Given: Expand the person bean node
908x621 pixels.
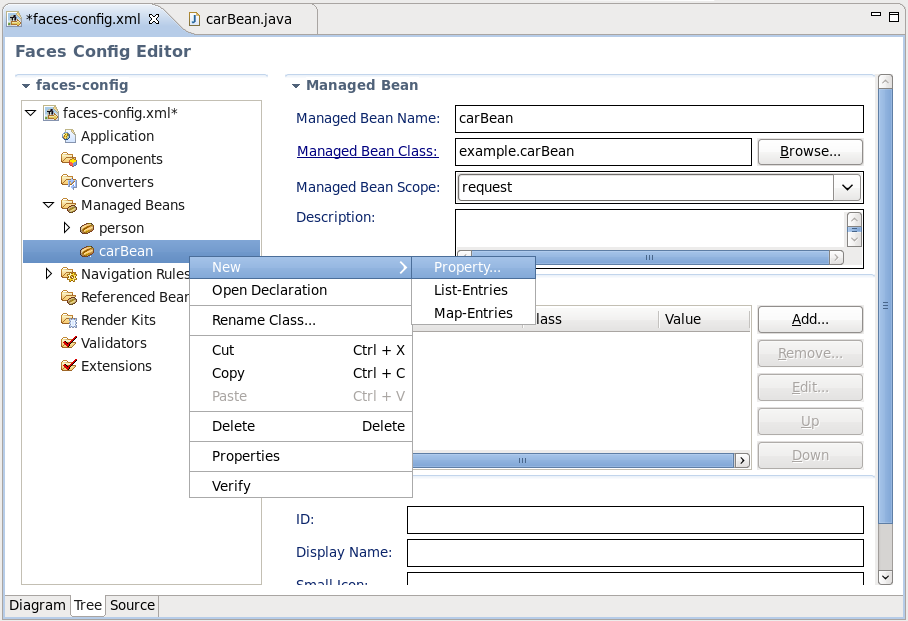Looking at the screenshot, I should (68, 228).
